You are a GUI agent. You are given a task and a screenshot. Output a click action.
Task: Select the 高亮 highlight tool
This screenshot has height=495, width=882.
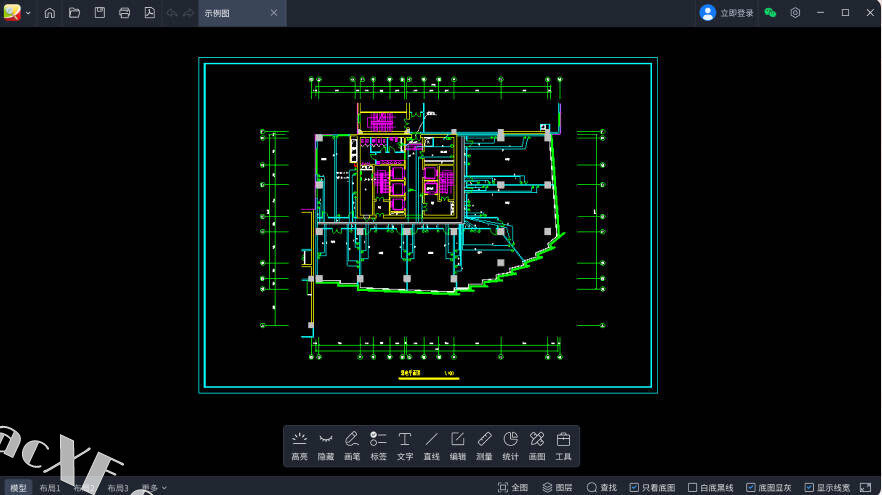(299, 445)
